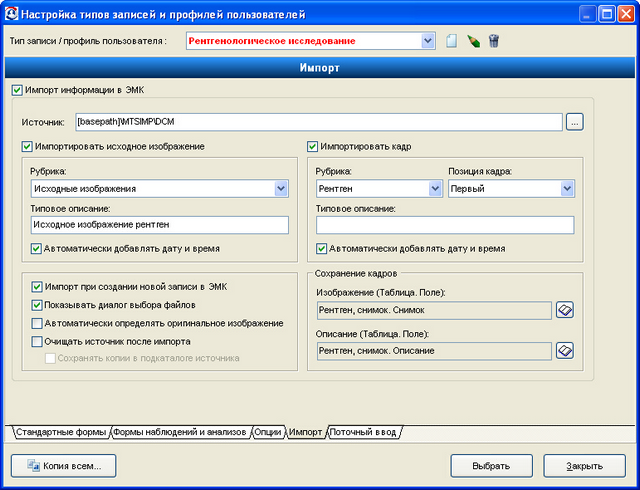Click the new record type page icon
640x490 pixels.
click(x=451, y=41)
